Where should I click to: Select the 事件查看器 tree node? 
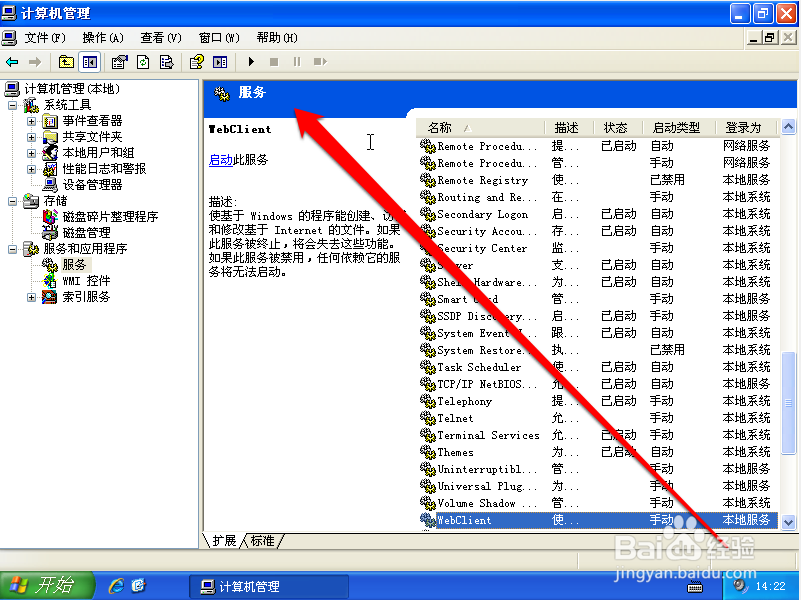coord(92,121)
